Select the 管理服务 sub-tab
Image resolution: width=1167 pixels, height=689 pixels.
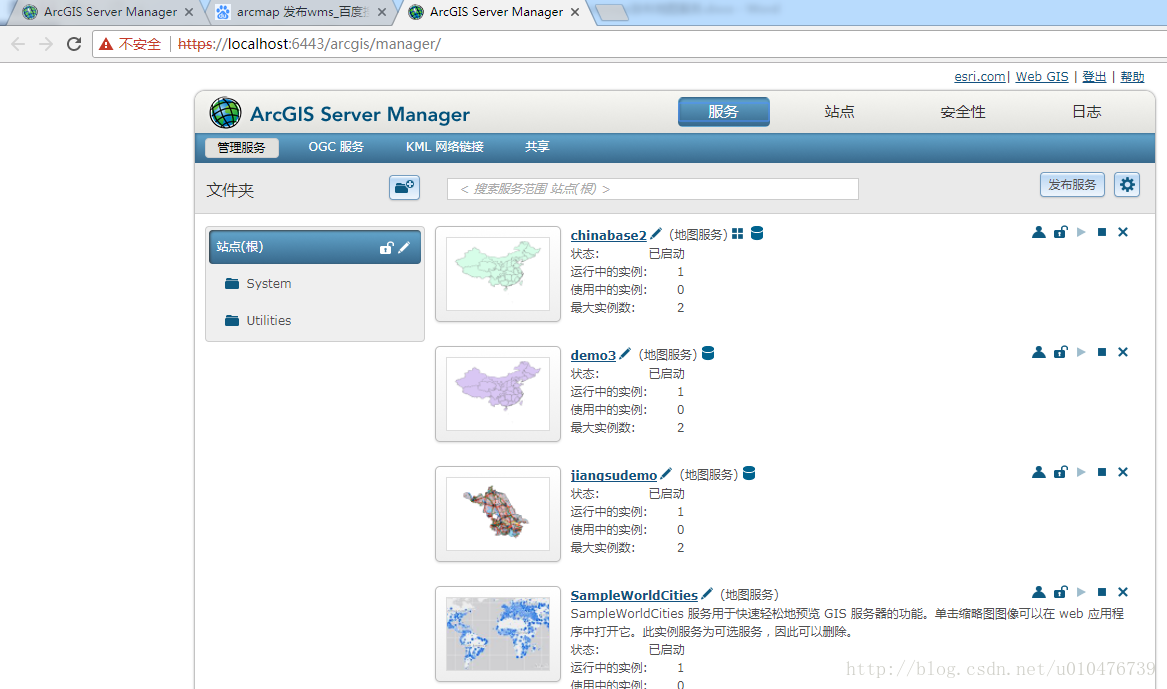242,147
